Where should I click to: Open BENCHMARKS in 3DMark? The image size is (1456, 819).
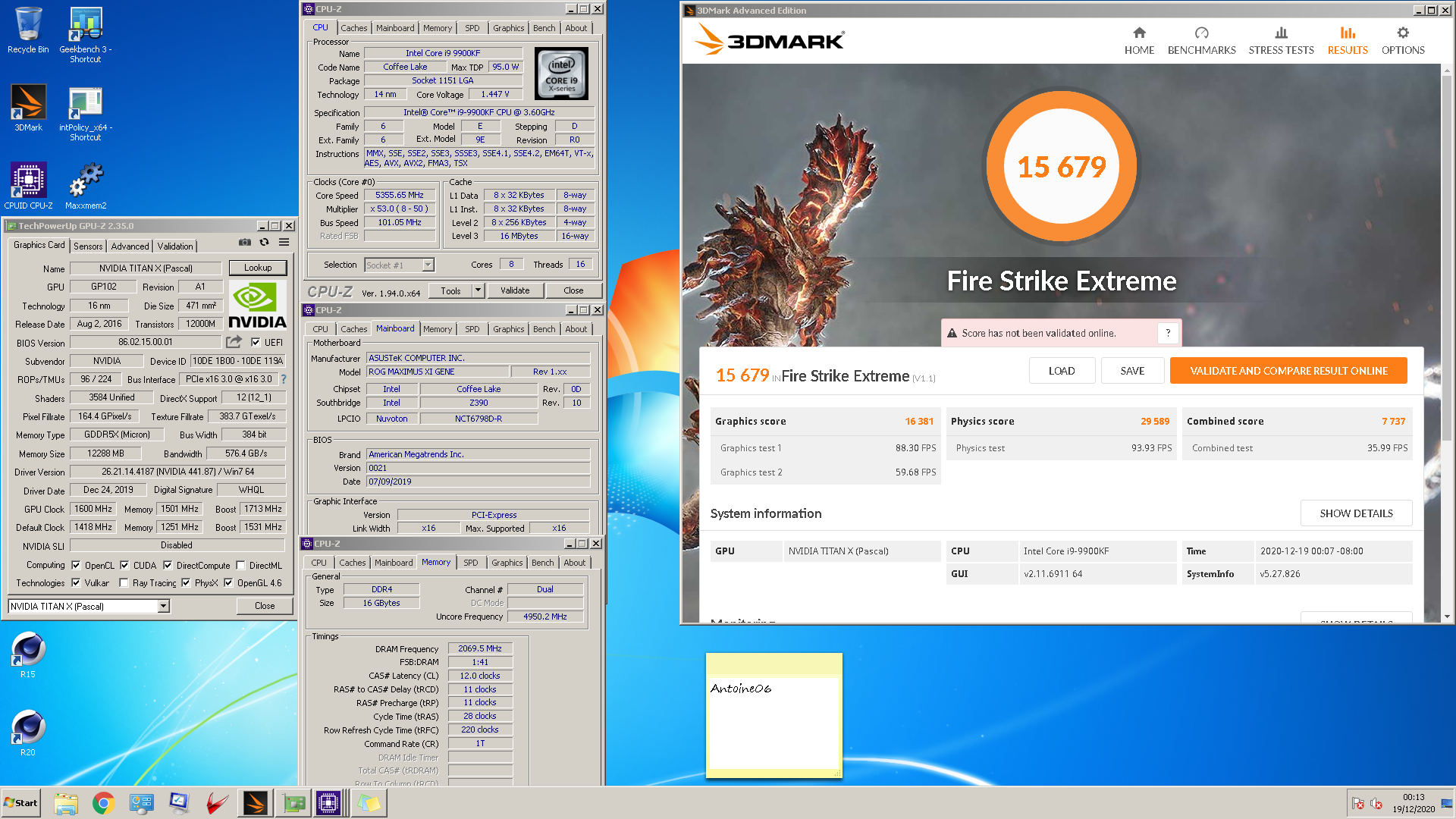[1201, 41]
